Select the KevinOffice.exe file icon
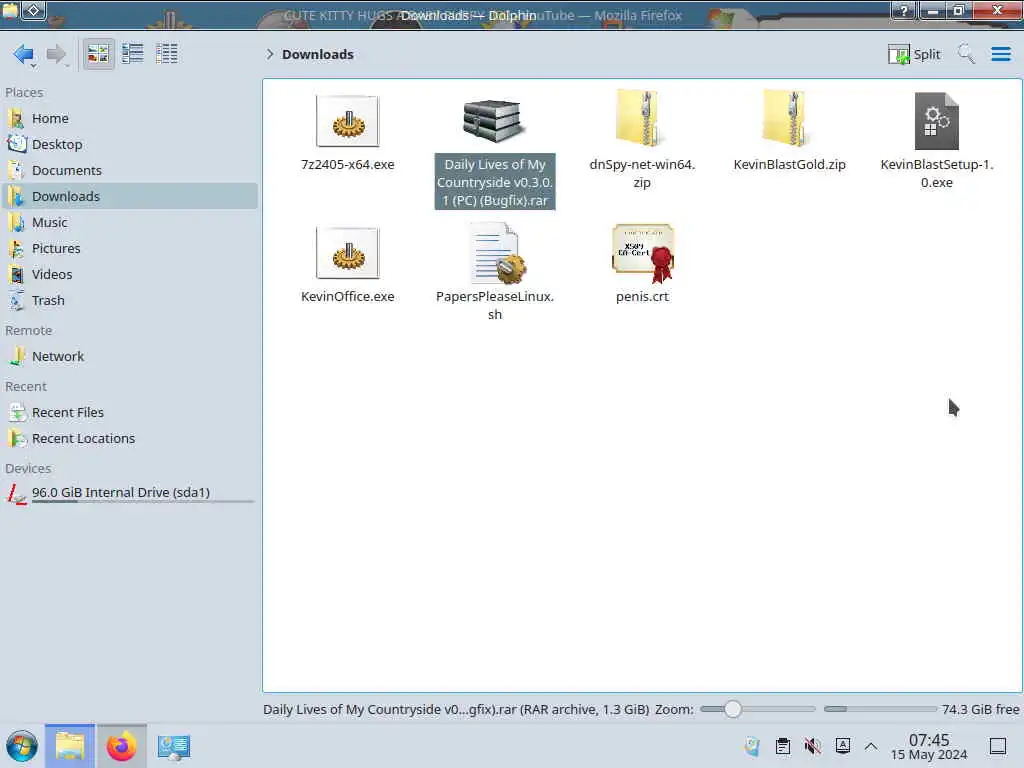This screenshot has height=768, width=1024. click(x=347, y=253)
